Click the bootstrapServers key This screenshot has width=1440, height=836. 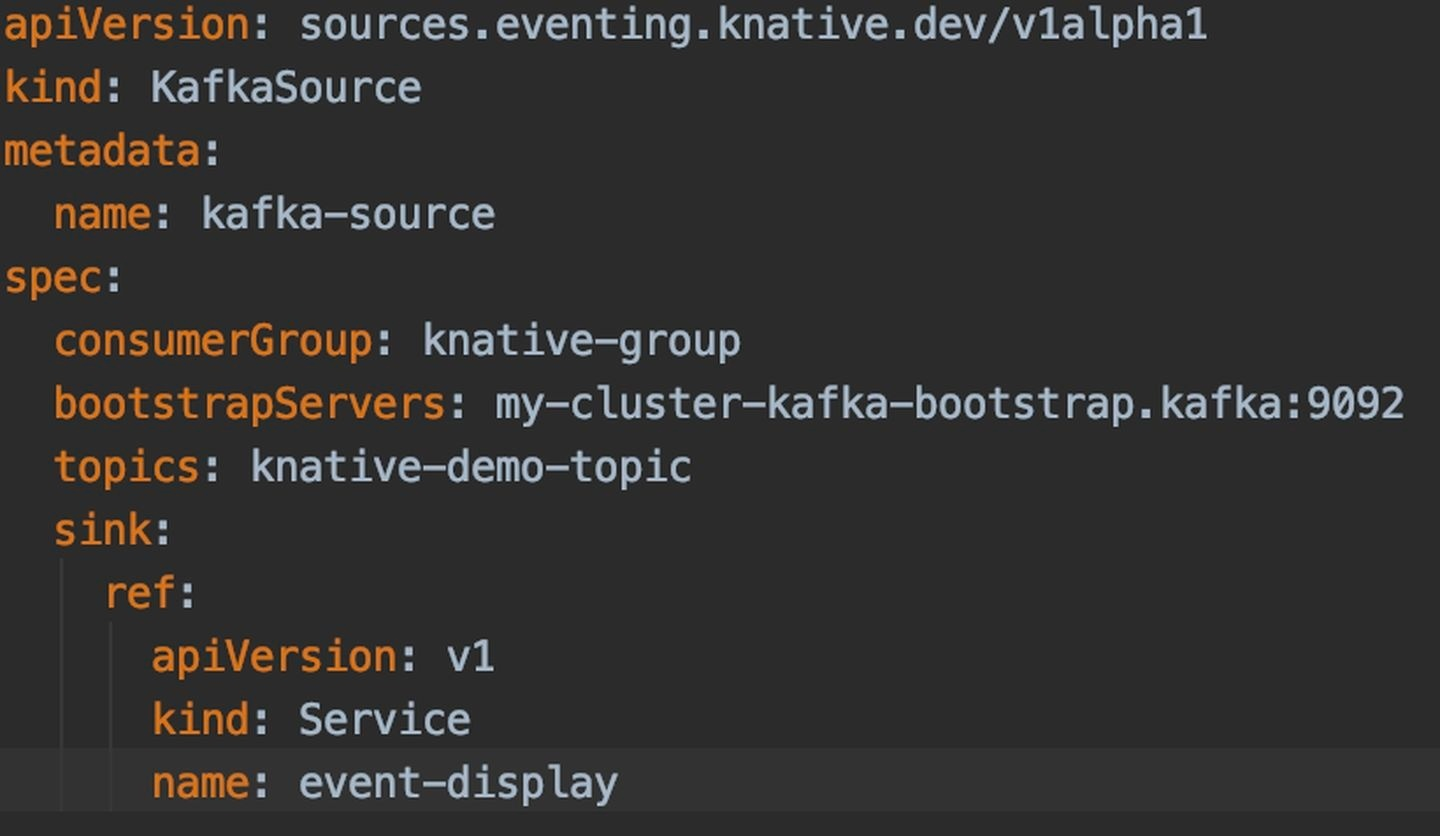[x=249, y=405]
